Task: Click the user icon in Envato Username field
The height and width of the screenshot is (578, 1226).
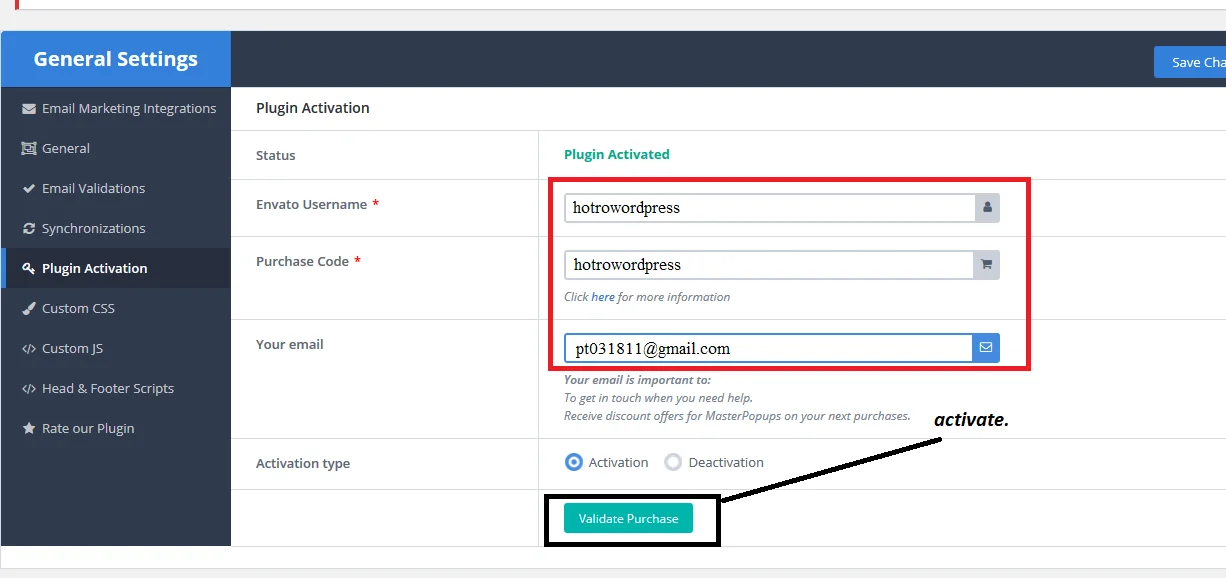Action: pyautogui.click(x=987, y=208)
